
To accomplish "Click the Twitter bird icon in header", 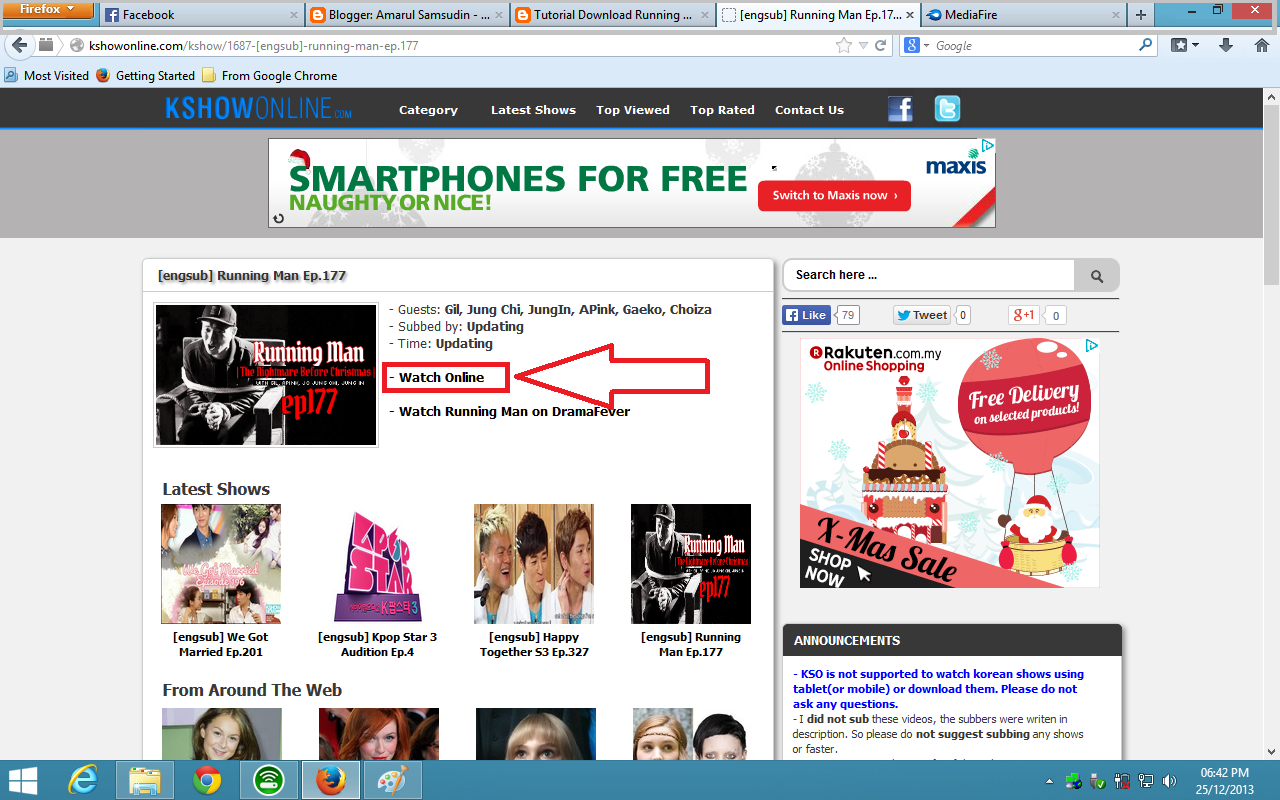I will tap(947, 109).
